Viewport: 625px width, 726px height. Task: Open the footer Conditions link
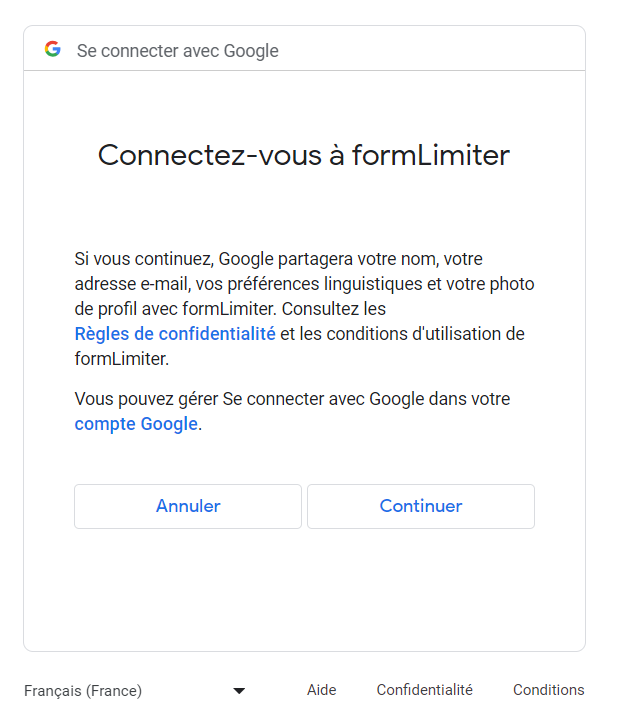point(548,690)
